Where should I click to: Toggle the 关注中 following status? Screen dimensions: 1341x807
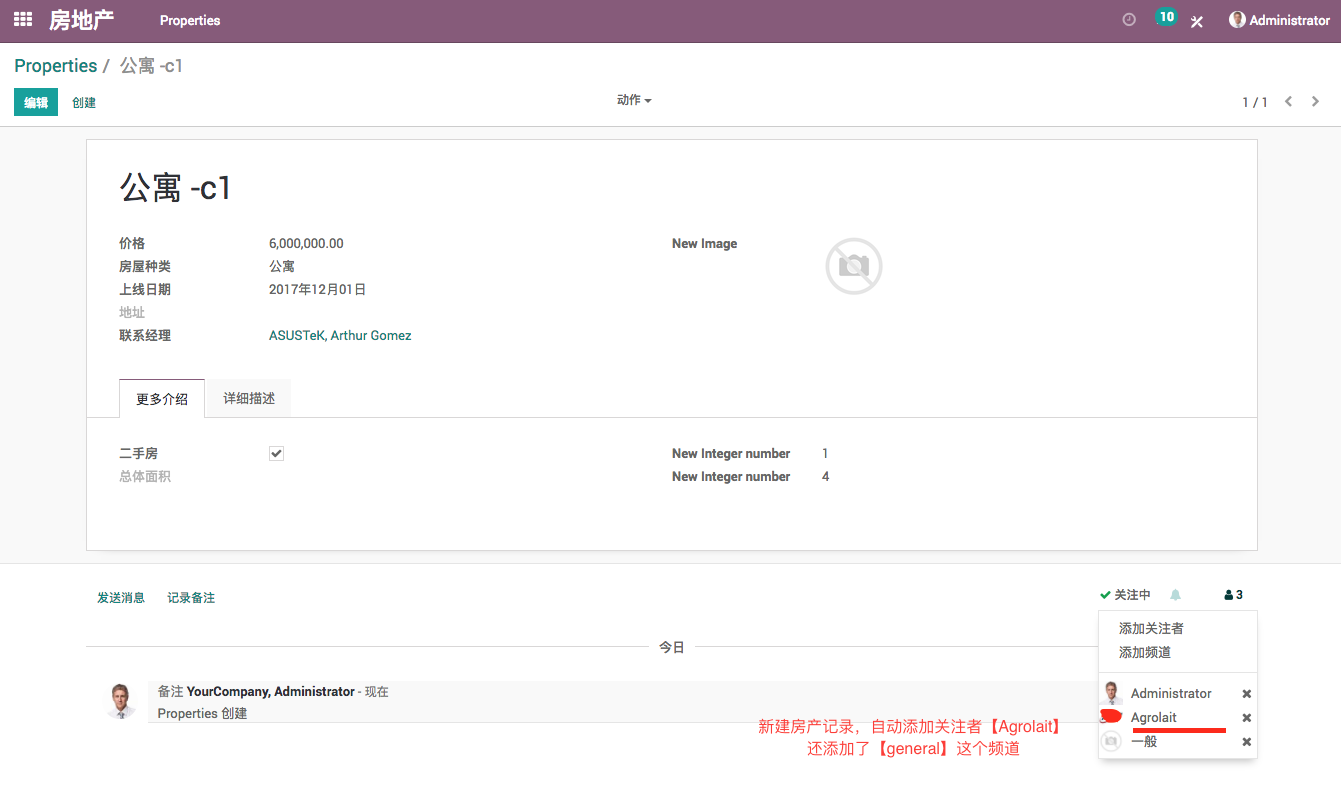point(1125,595)
